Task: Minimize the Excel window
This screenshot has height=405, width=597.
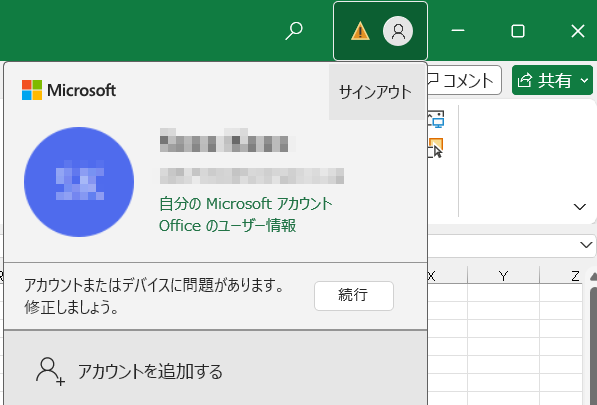Action: click(x=458, y=31)
